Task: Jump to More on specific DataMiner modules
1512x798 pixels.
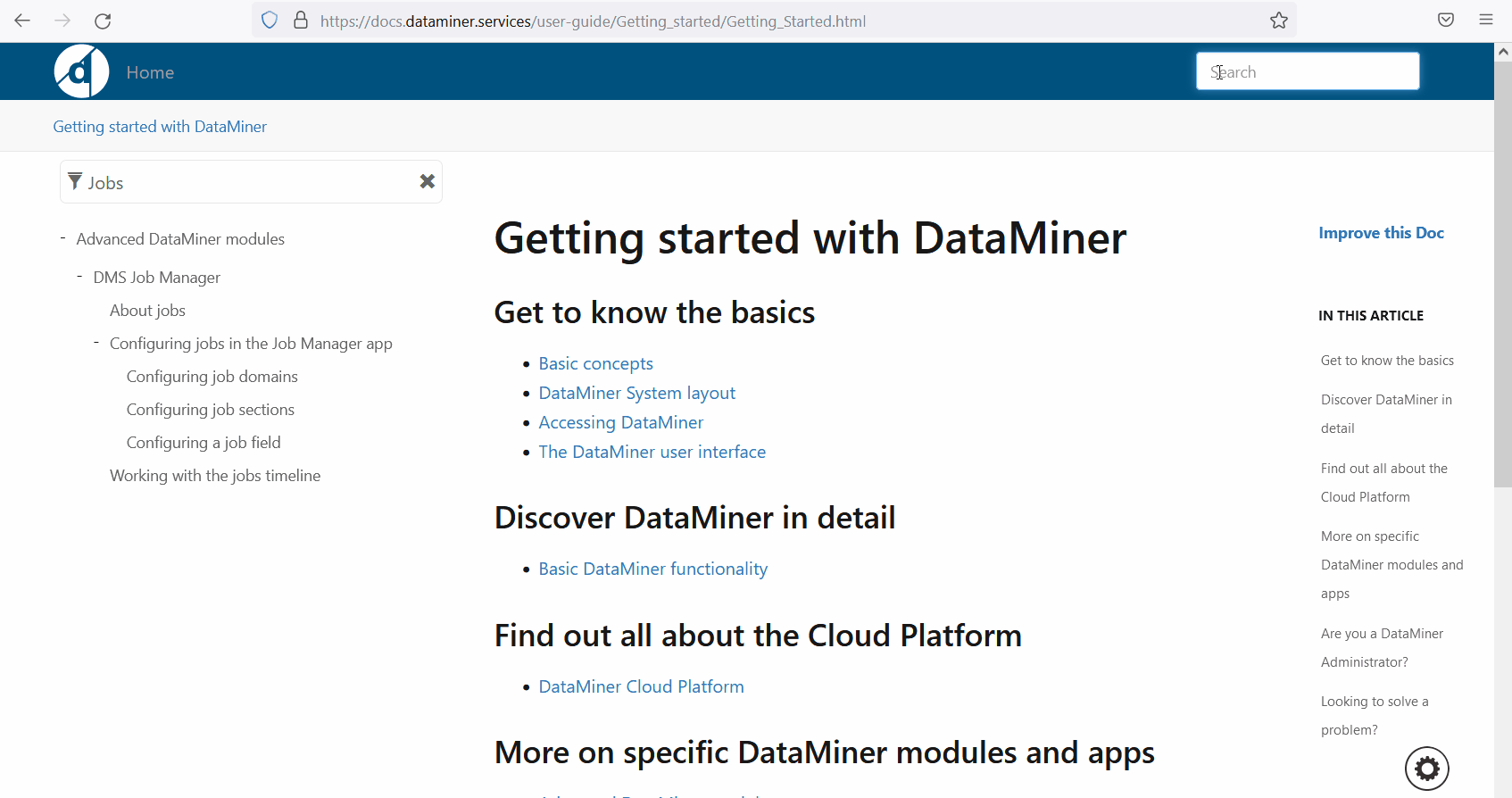Action: 1392,565
